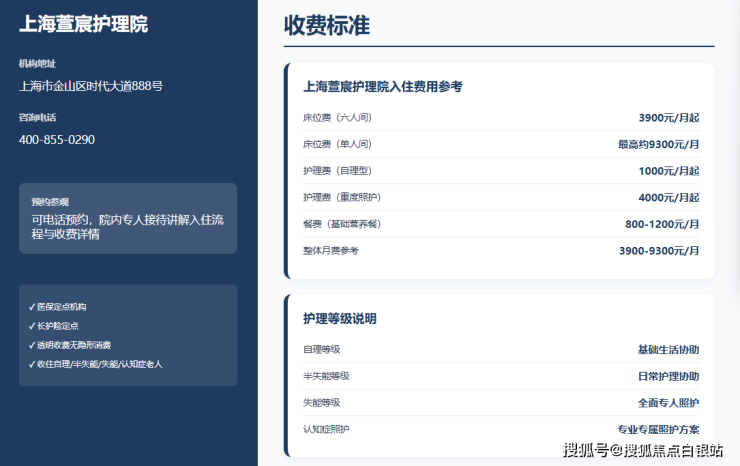Click the 收住自理/半失能/失能/认知症老人 item
740x466 pixels.
click(x=95, y=364)
